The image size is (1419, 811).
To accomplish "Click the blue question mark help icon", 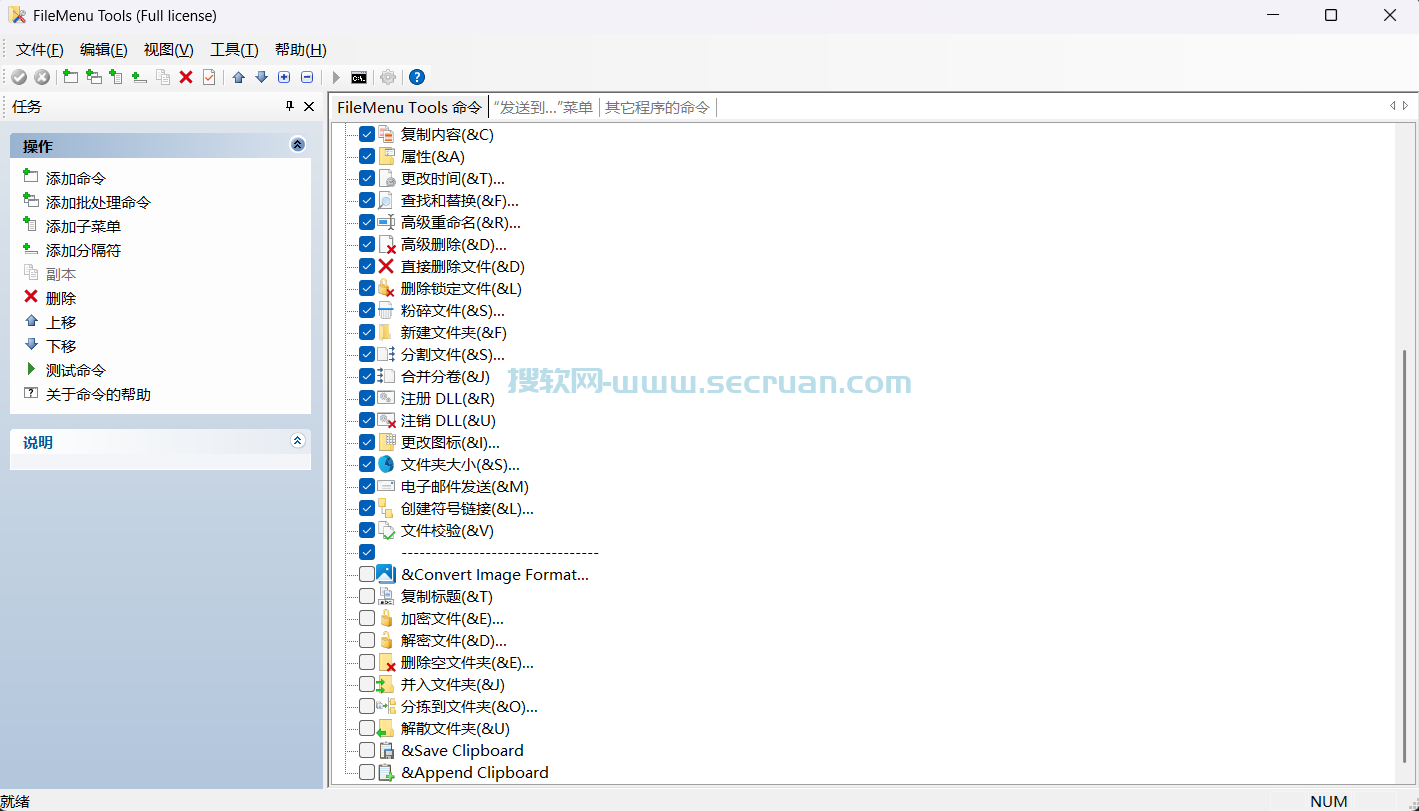I will [x=417, y=77].
